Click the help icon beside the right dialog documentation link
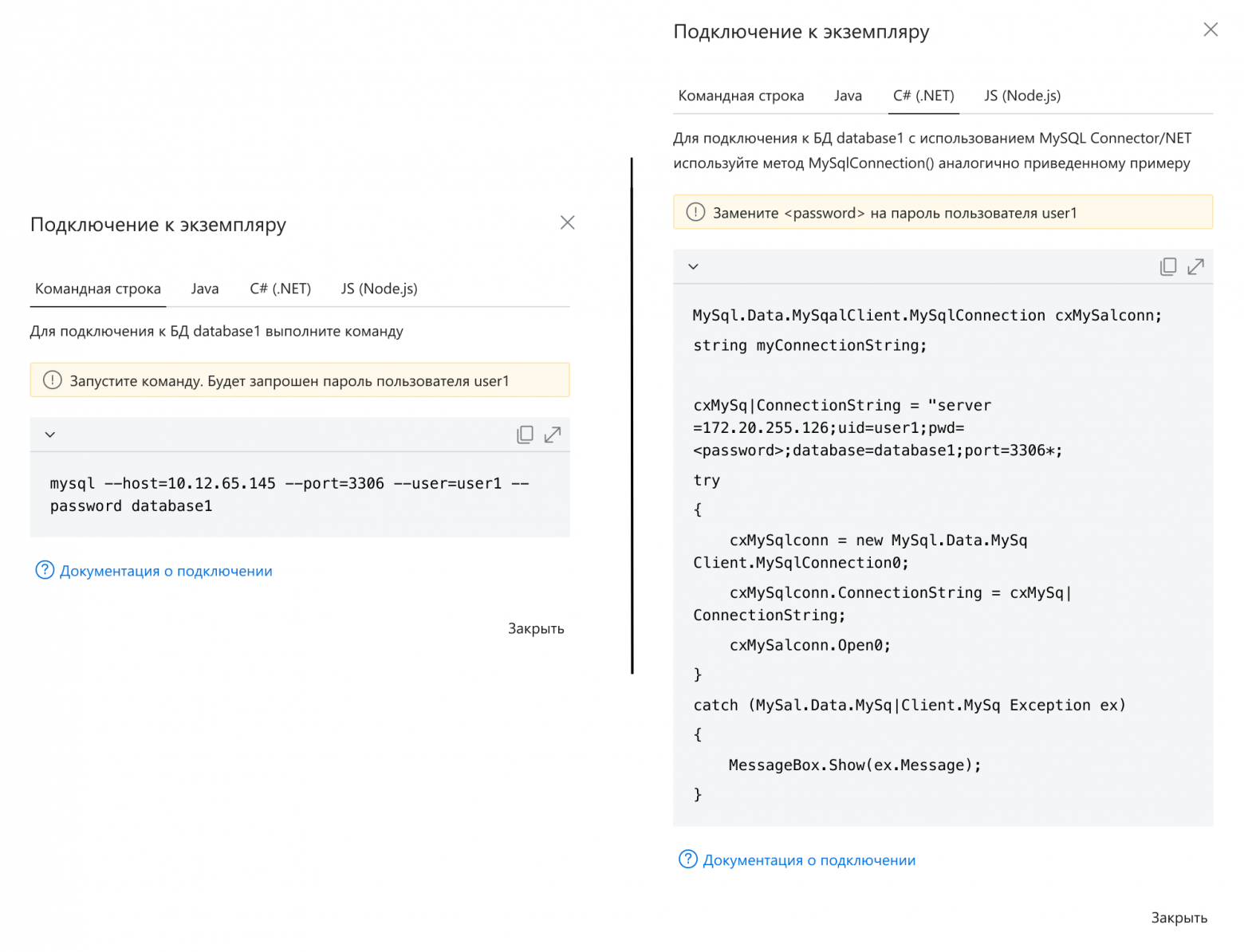 tap(687, 860)
